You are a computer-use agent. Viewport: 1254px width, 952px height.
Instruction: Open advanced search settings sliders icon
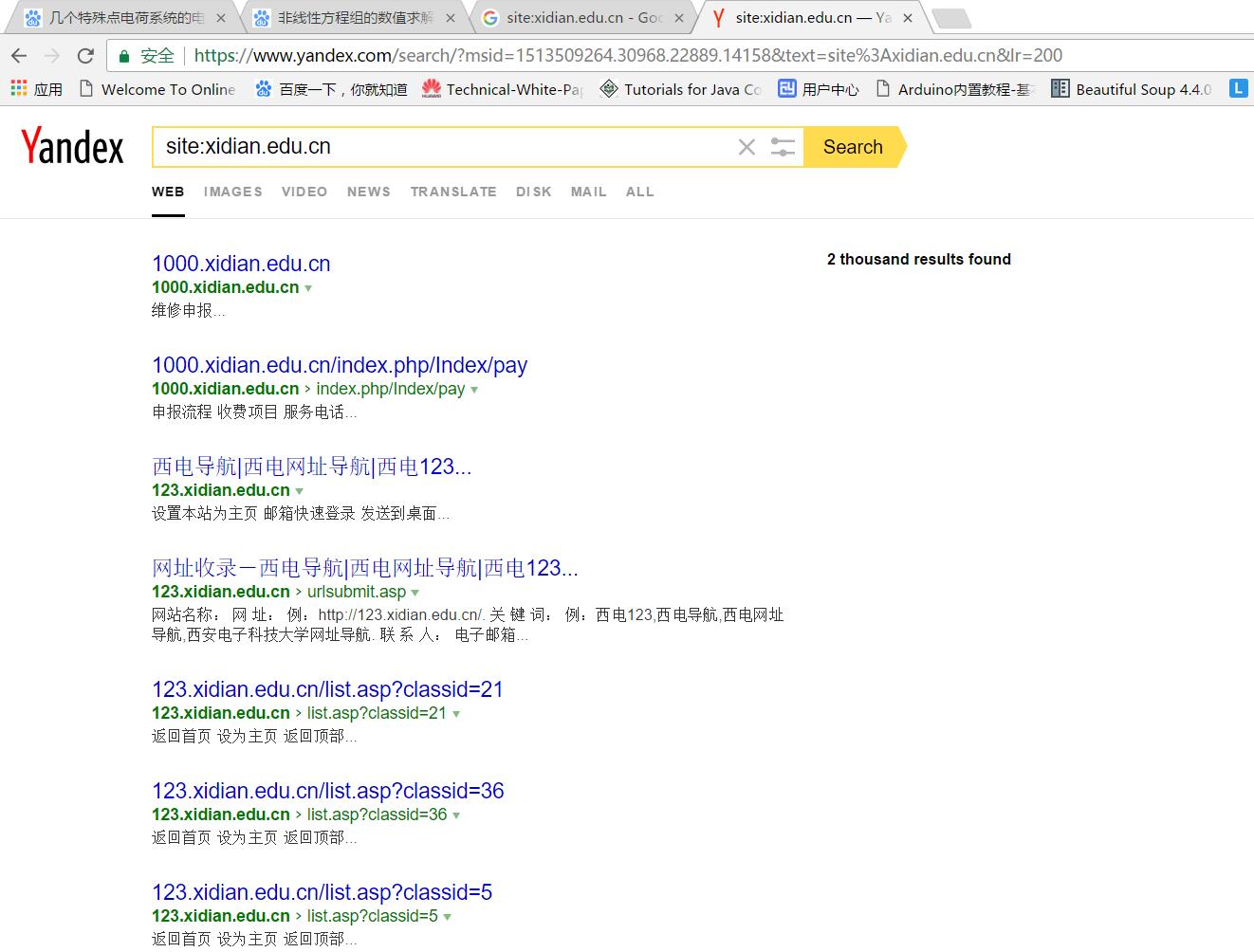coord(783,147)
